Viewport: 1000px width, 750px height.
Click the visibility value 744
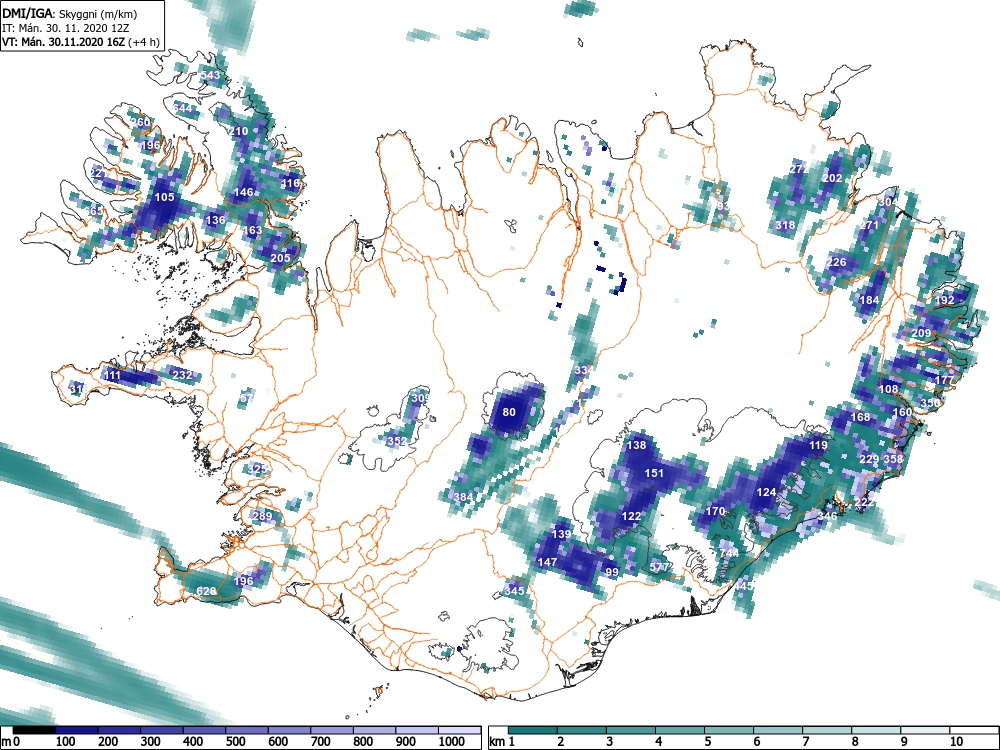[x=729, y=553]
